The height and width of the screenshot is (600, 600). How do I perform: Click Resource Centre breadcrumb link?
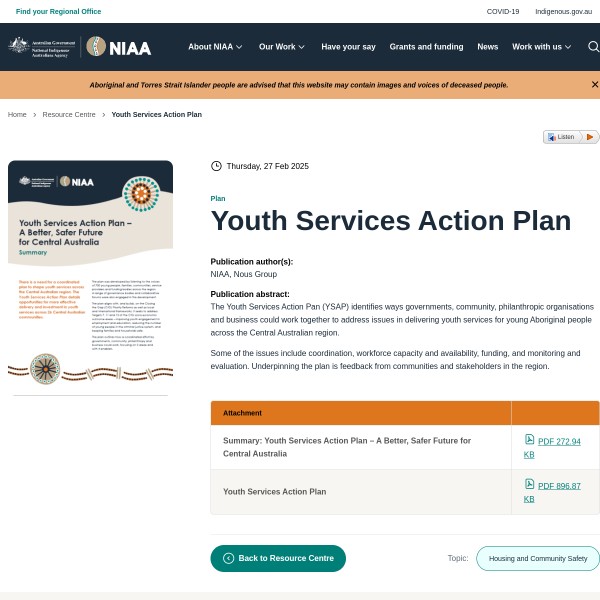[x=69, y=114]
